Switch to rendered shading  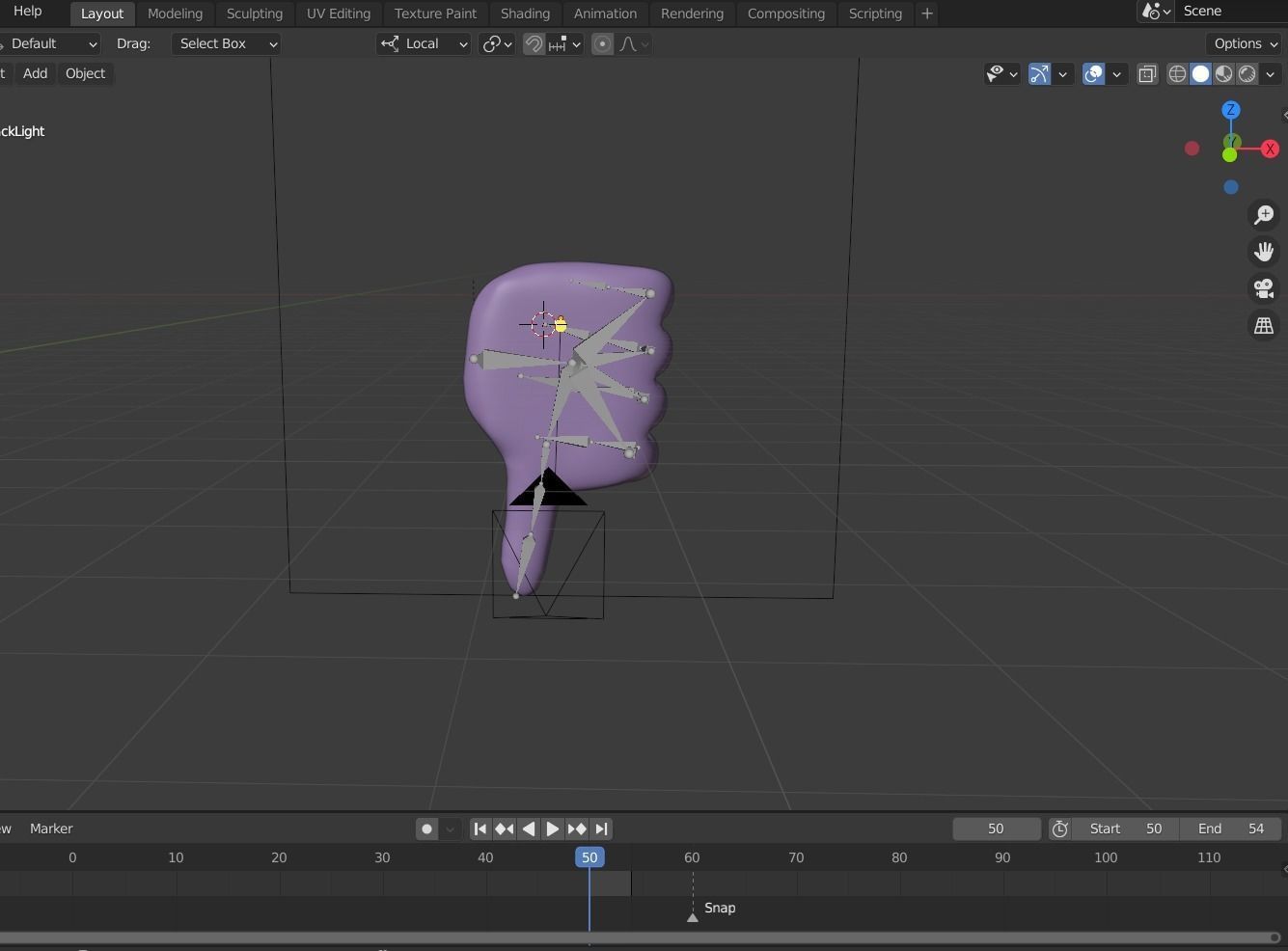1247,73
